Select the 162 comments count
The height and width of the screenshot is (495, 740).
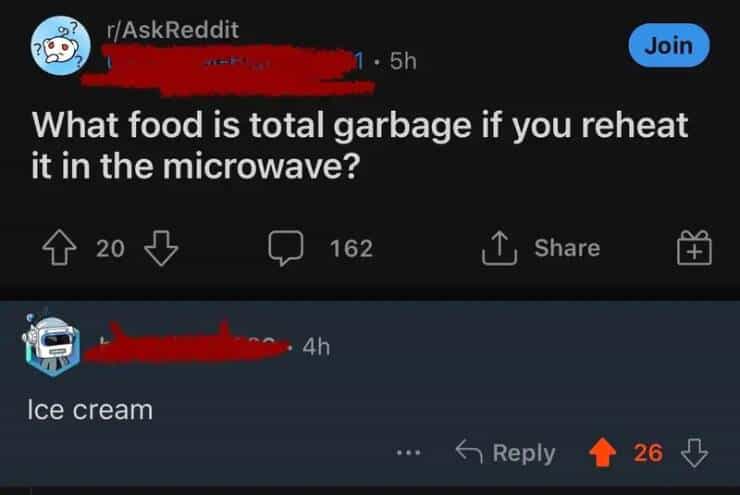click(x=352, y=248)
